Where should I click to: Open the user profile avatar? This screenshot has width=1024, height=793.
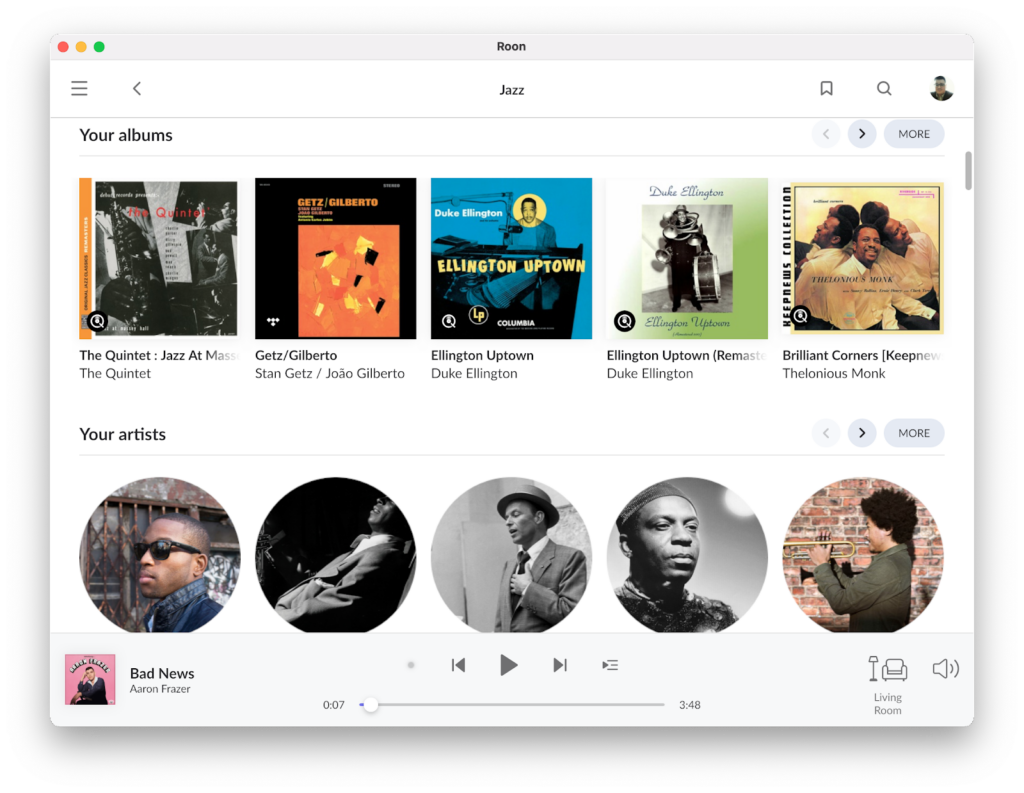(941, 88)
